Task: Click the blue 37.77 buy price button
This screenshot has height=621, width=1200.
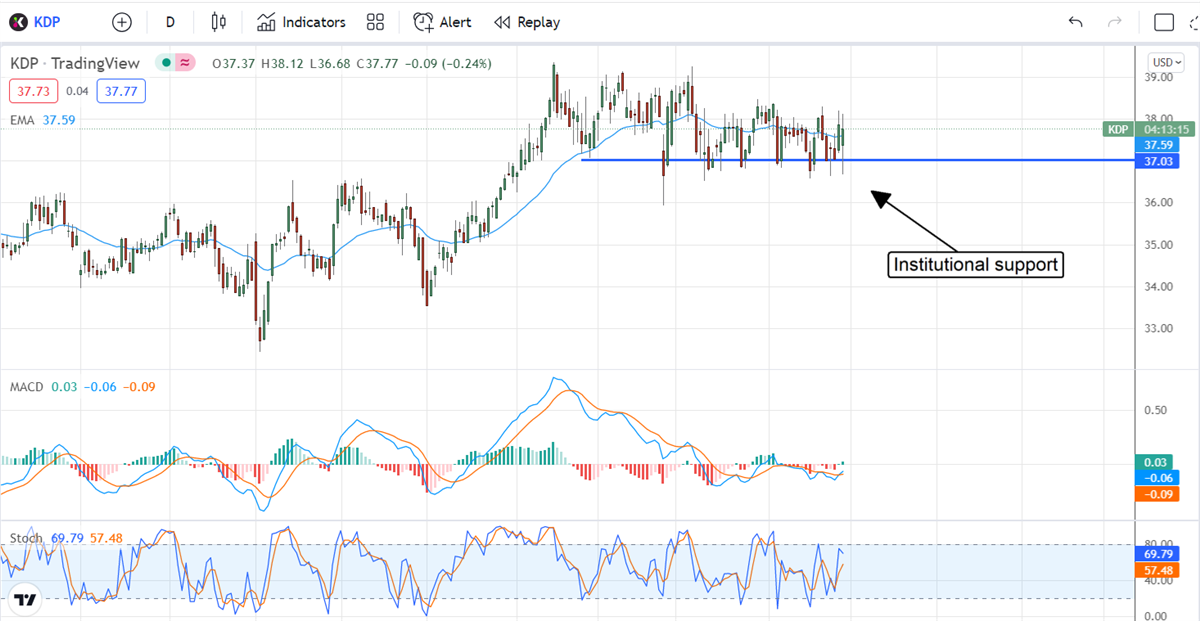Action: [121, 91]
